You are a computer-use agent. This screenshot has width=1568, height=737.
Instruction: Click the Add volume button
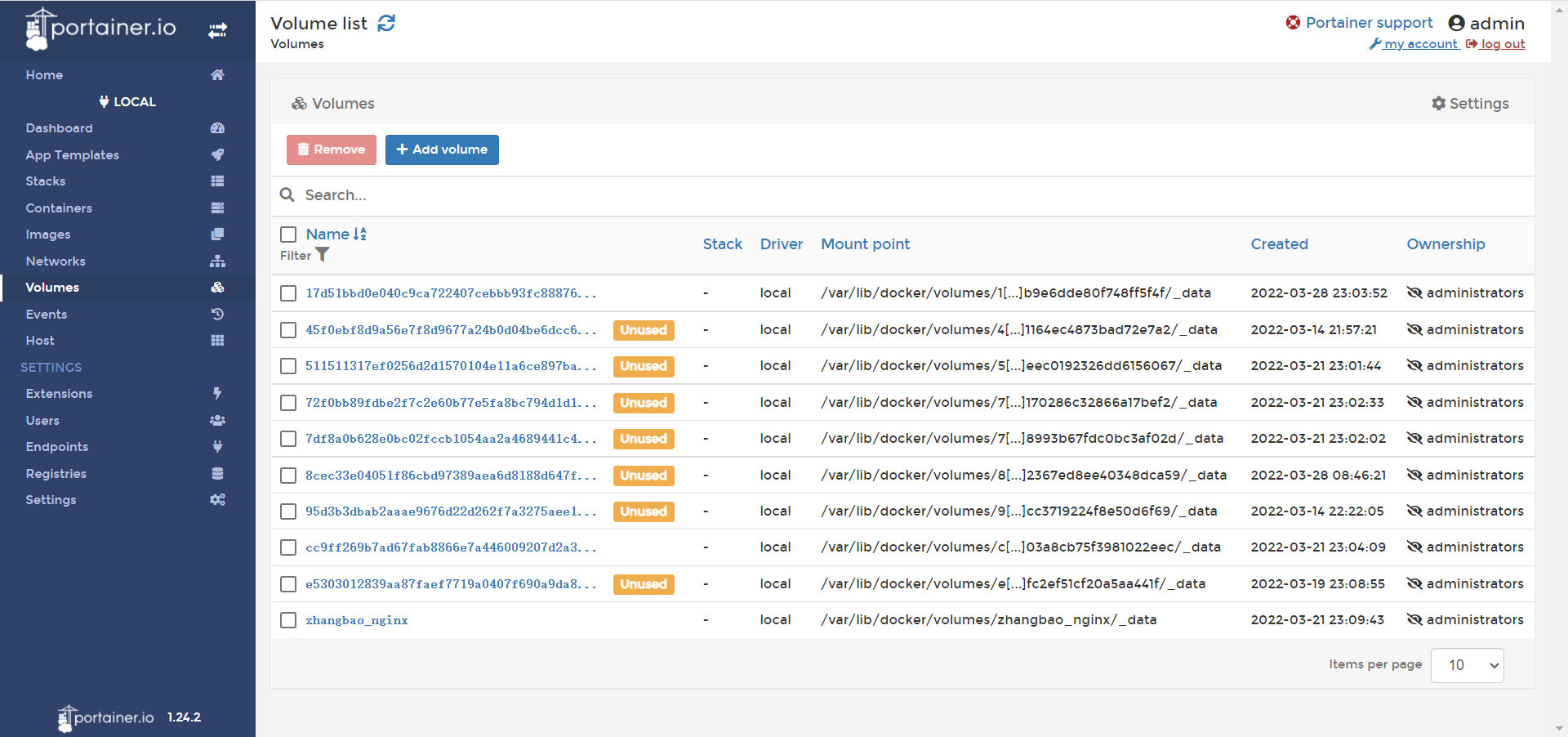click(442, 150)
